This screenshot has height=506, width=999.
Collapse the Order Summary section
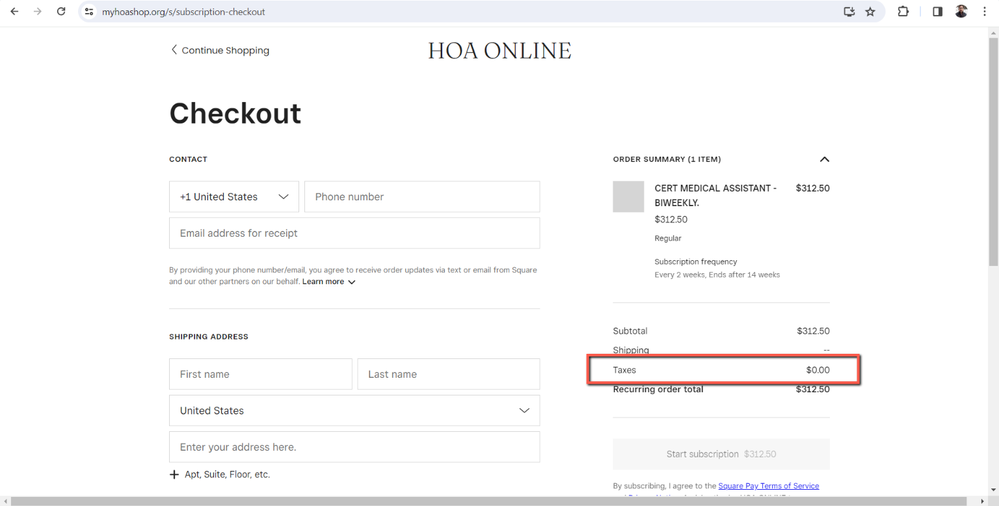click(824, 159)
